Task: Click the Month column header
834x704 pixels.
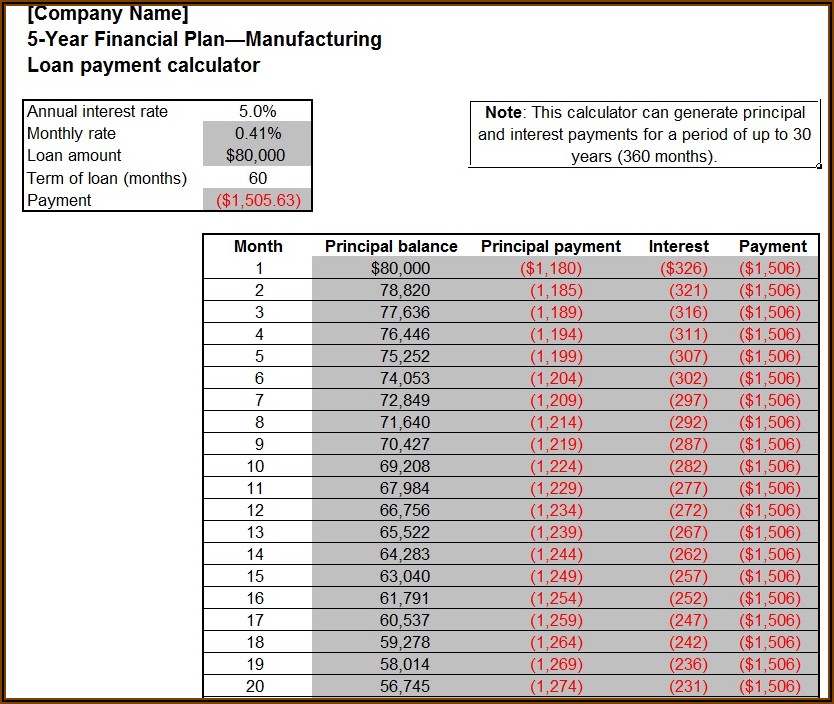Action: pos(258,246)
